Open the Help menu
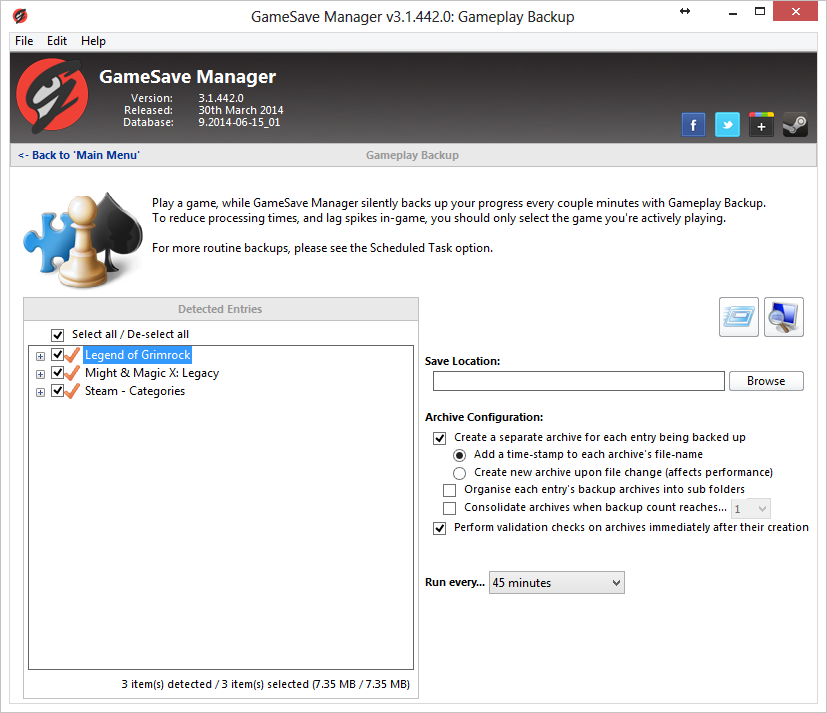This screenshot has width=827, height=713. click(93, 41)
